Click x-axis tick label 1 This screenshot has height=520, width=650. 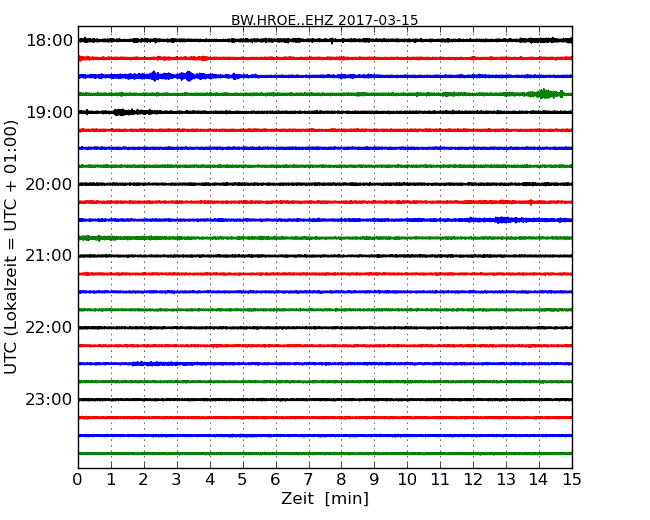coord(111,479)
